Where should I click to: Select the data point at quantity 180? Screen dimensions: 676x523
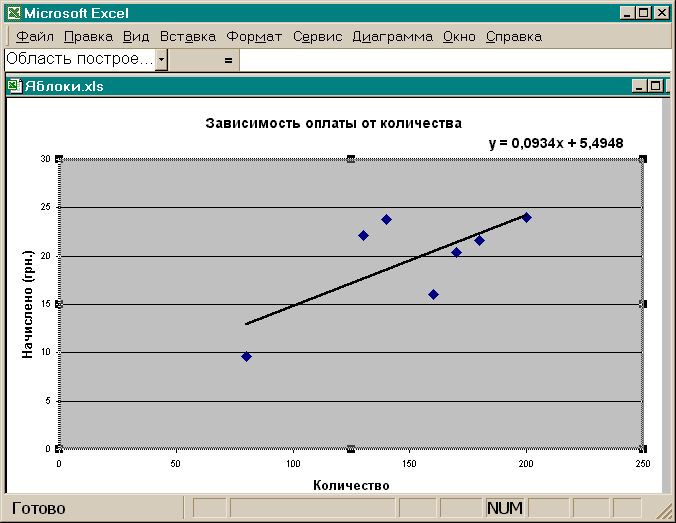479,240
